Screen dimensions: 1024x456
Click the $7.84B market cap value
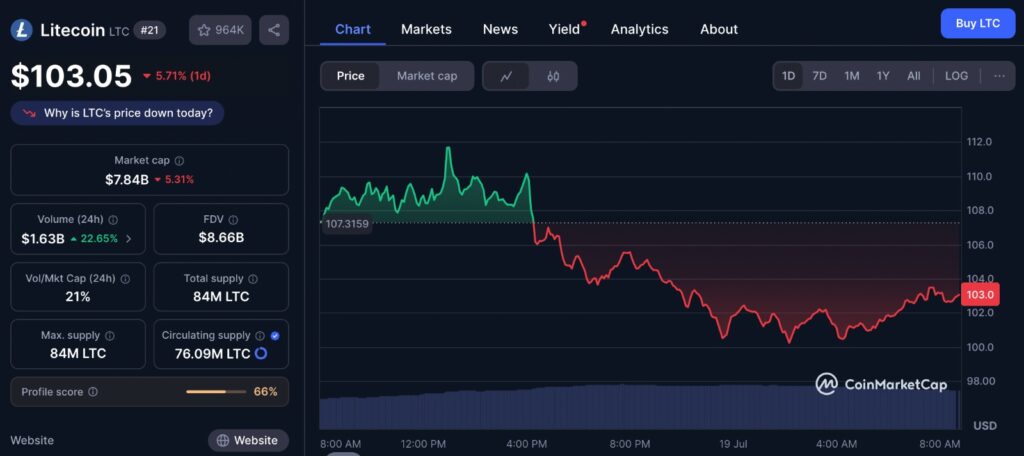(127, 180)
